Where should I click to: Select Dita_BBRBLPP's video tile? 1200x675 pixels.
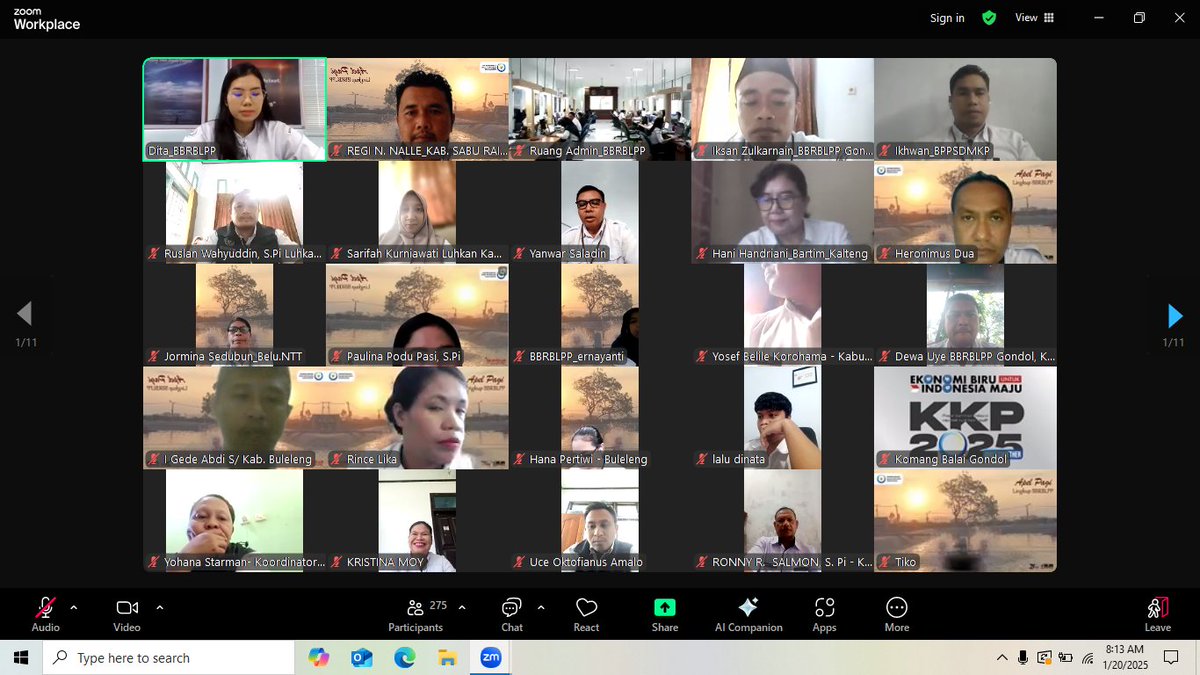(x=234, y=109)
